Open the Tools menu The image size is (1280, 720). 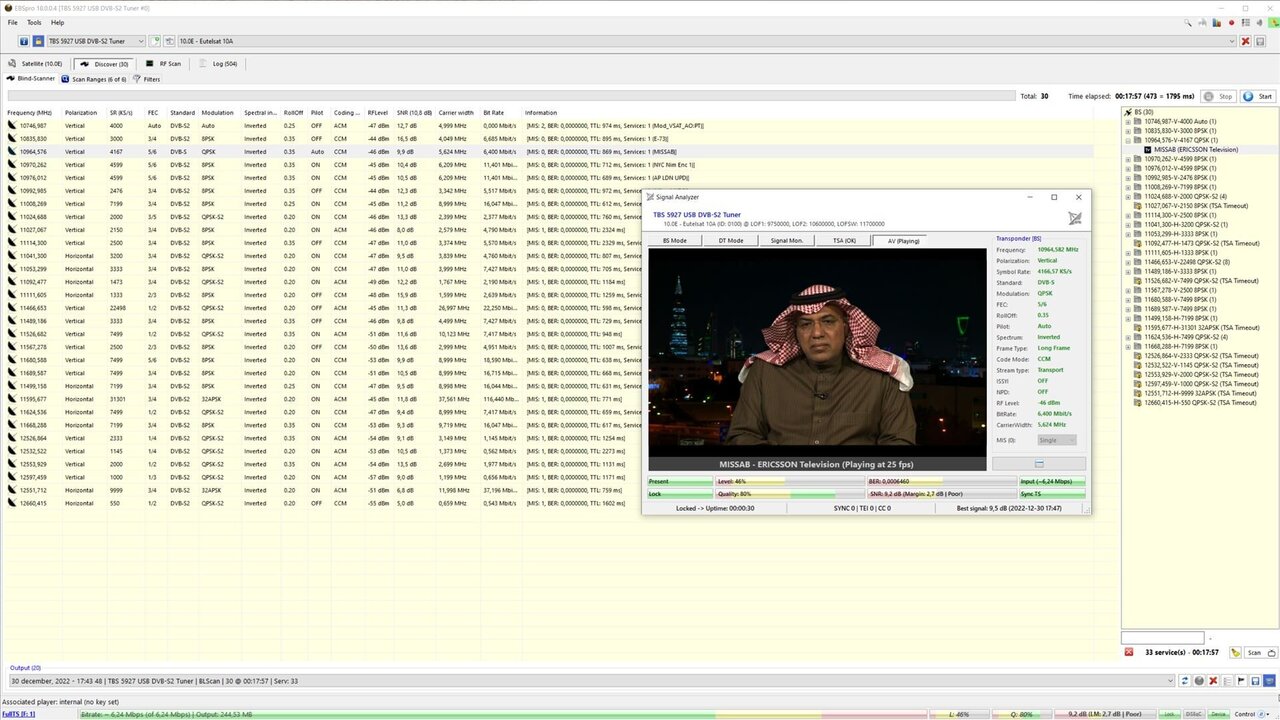click(34, 22)
